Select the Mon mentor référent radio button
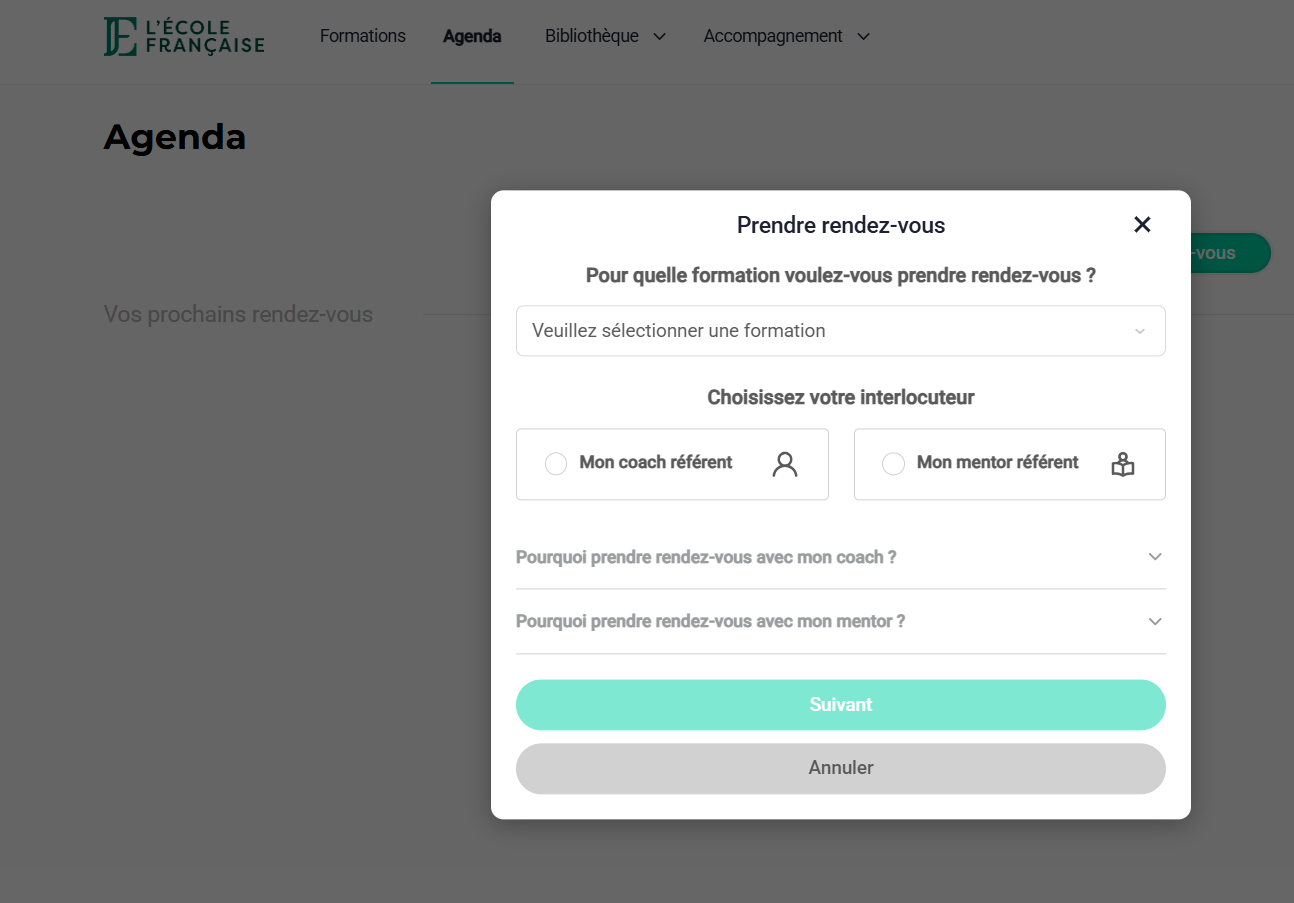The width and height of the screenshot is (1294, 903). tap(893, 464)
